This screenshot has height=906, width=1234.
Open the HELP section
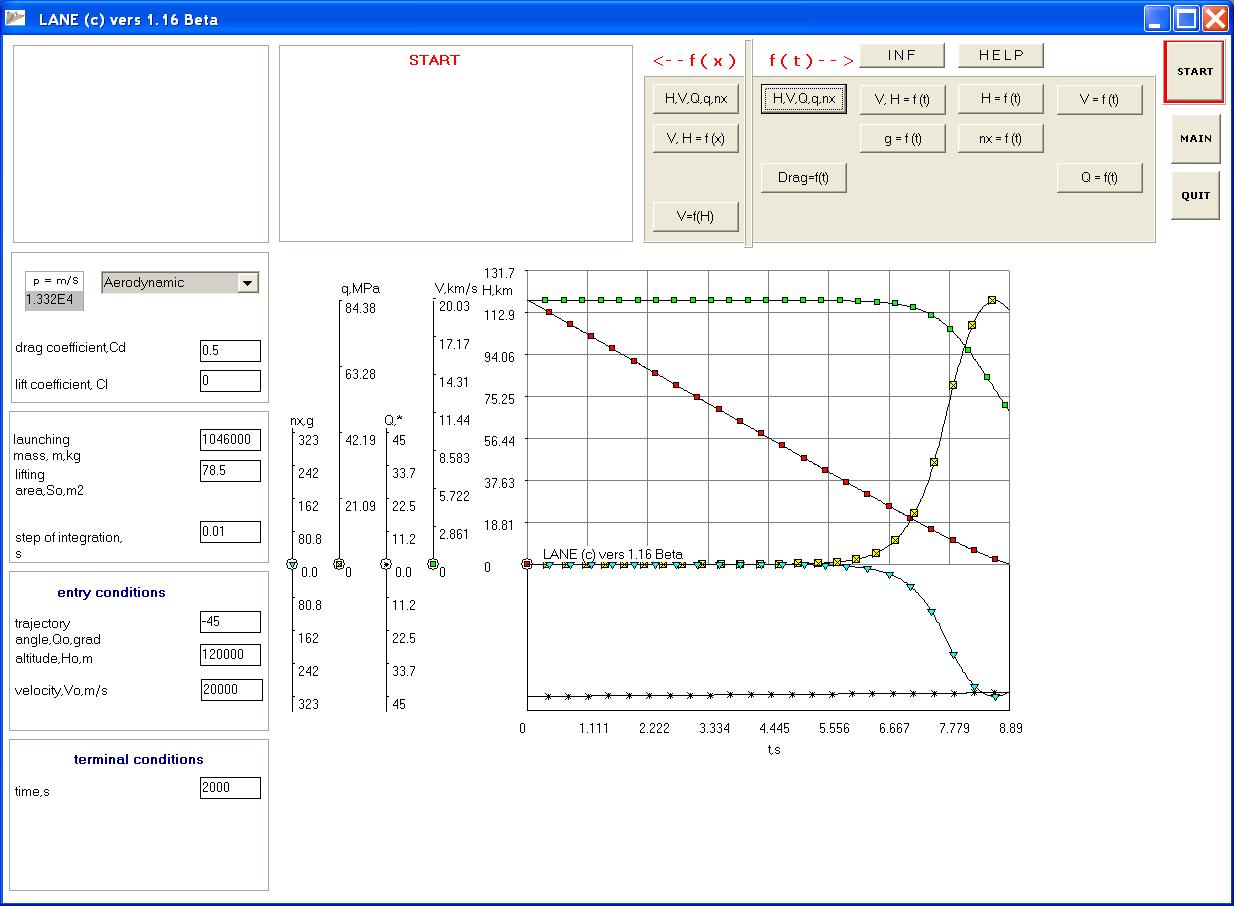1001,55
